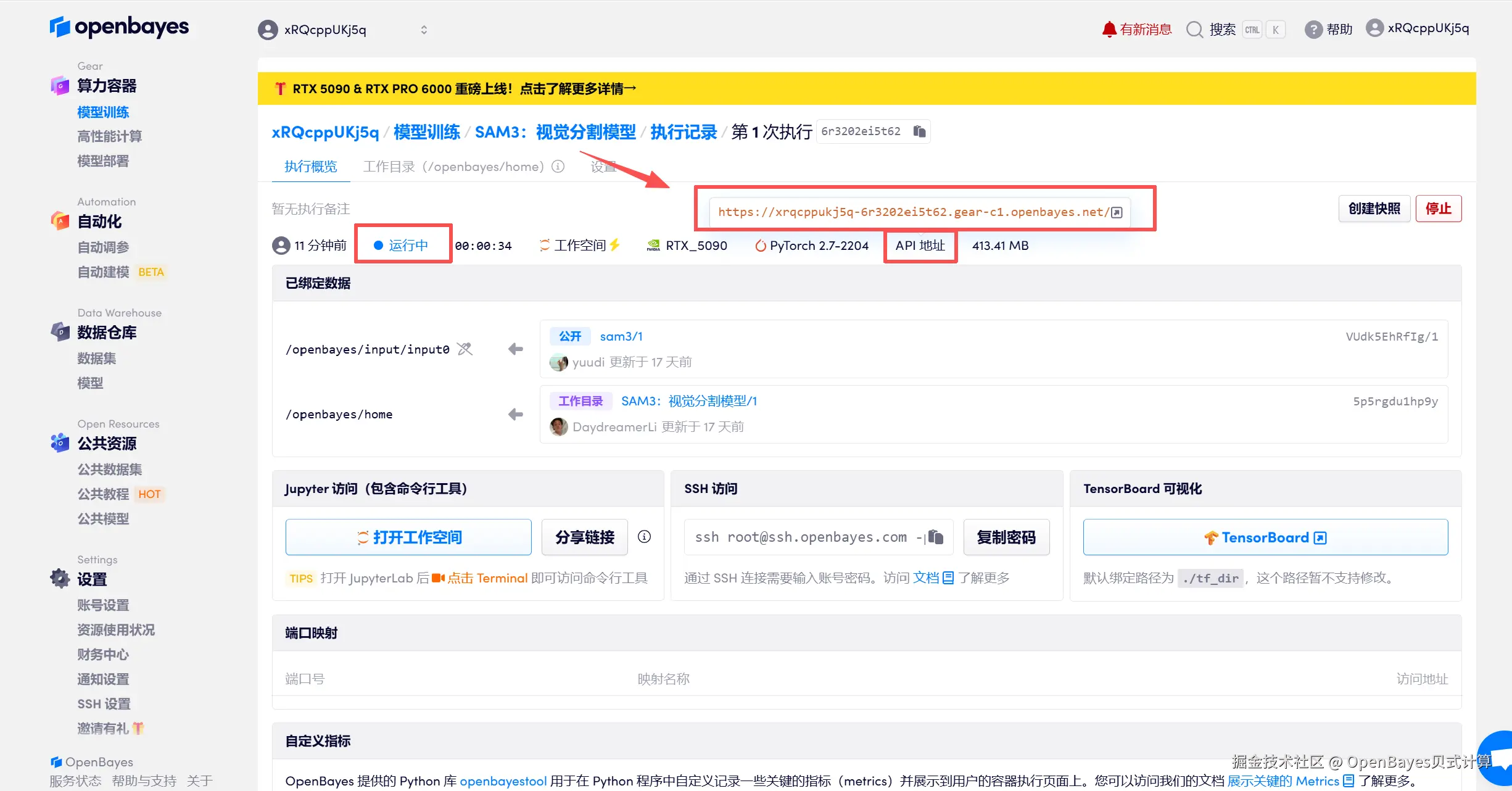Click the info icon beside 分享链接
1512x791 pixels.
(644, 537)
